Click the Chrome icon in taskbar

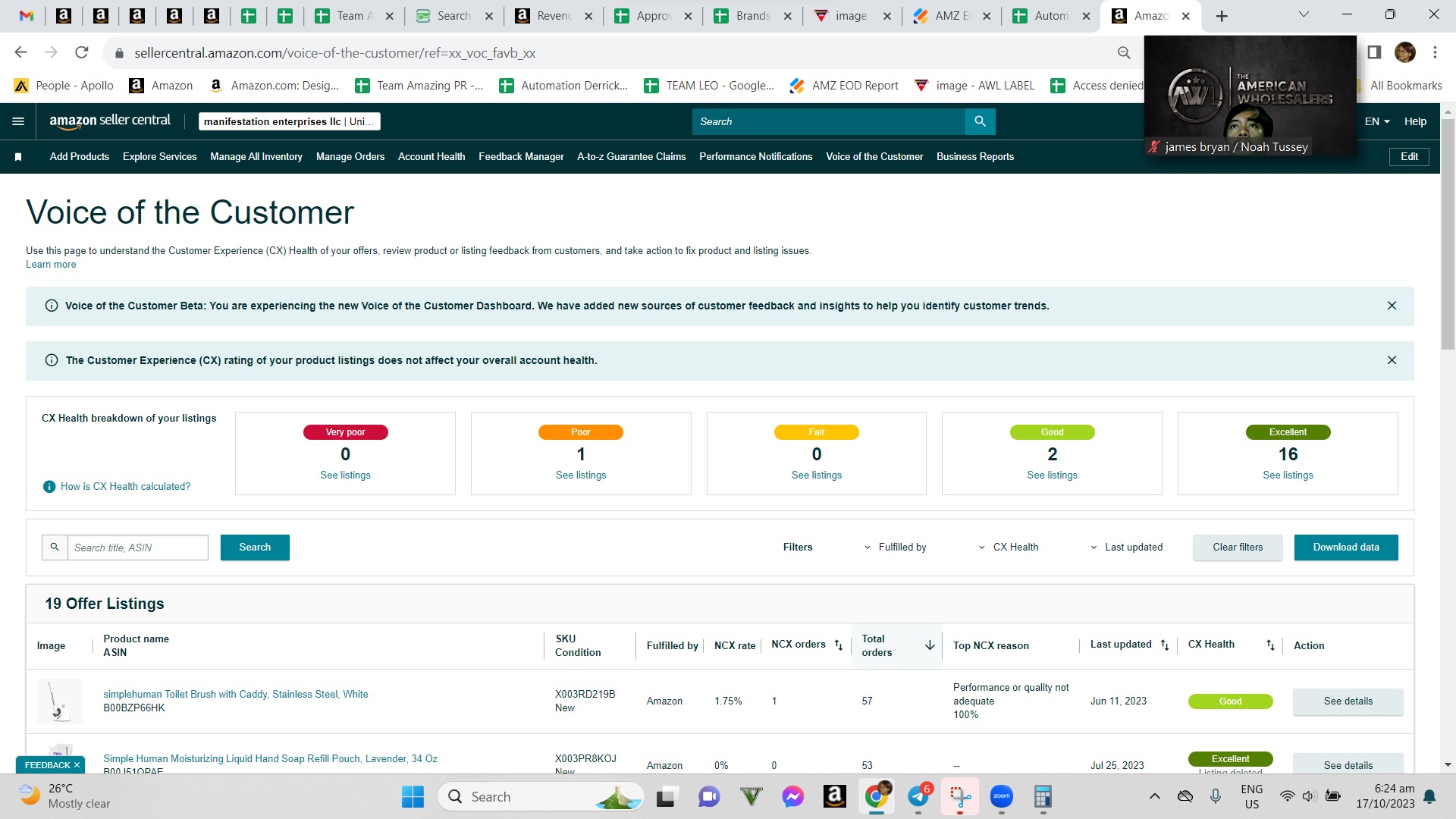point(877,796)
